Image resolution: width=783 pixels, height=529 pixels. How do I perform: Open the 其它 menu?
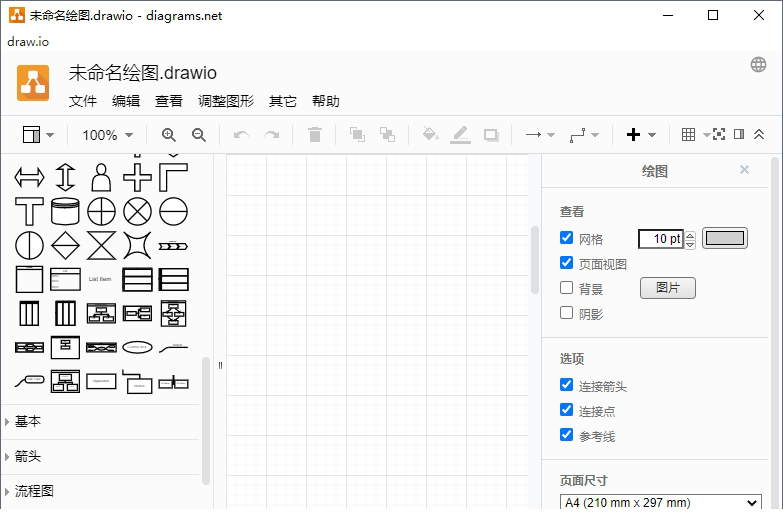click(283, 101)
